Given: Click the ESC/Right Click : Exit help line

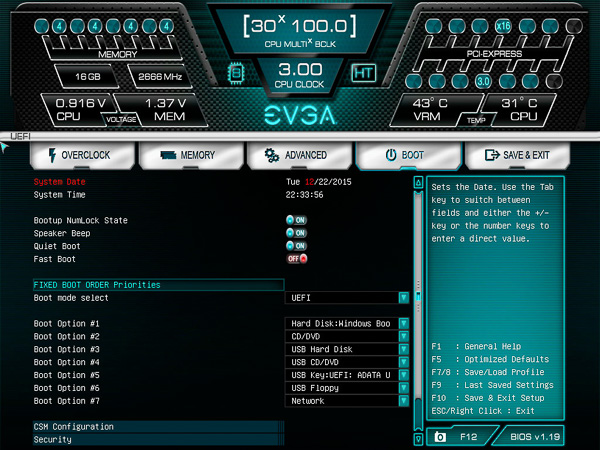Looking at the screenshot, I should 483,411.
